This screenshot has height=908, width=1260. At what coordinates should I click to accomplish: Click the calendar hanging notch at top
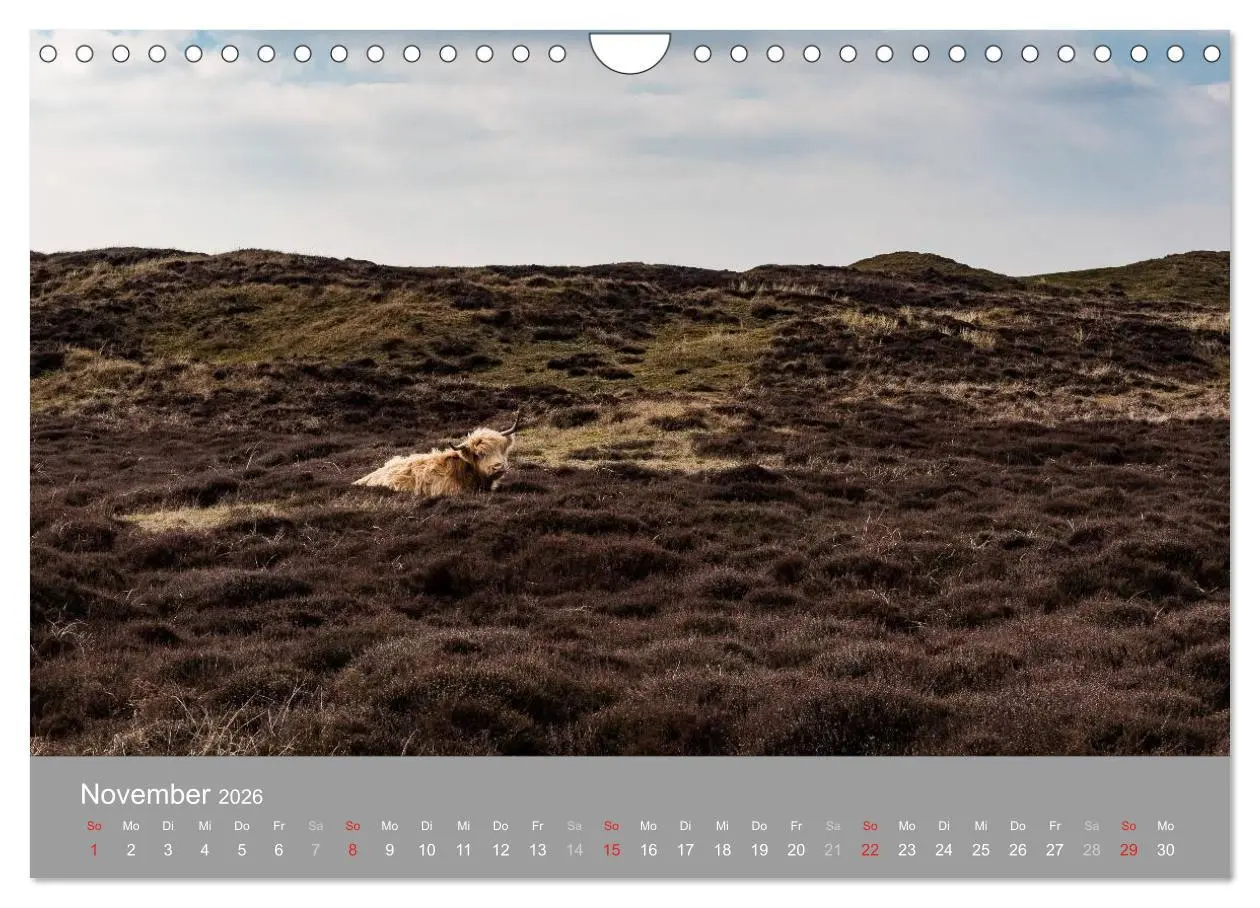pyautogui.click(x=630, y=52)
